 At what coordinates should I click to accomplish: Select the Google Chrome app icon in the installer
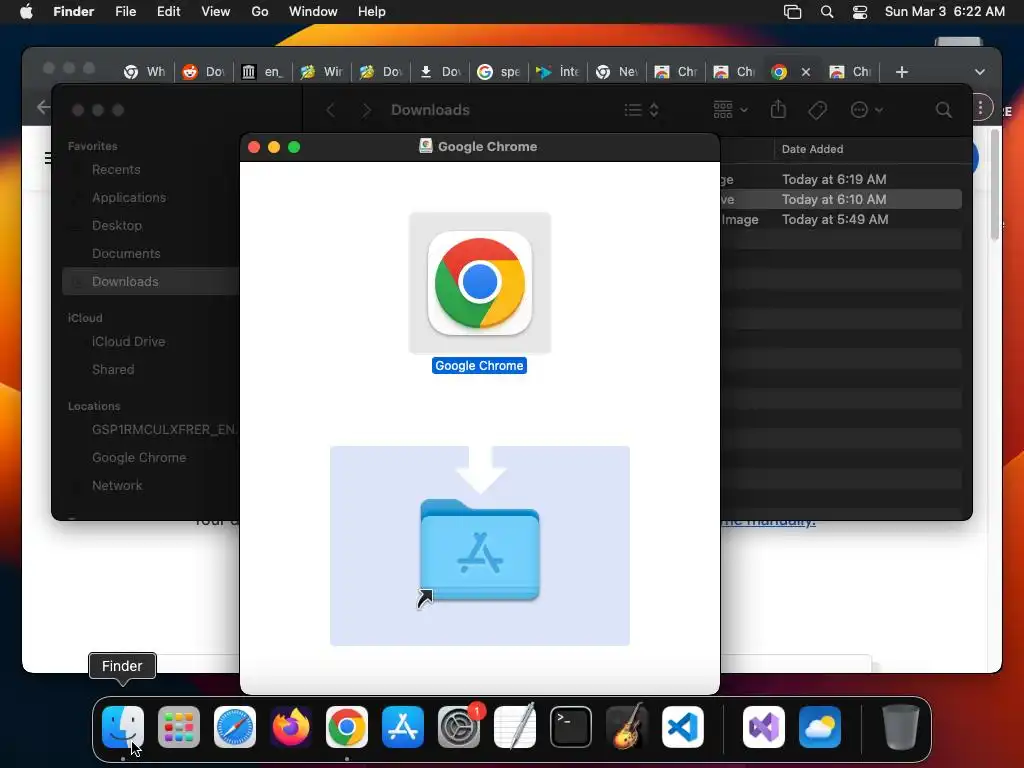[x=480, y=283]
